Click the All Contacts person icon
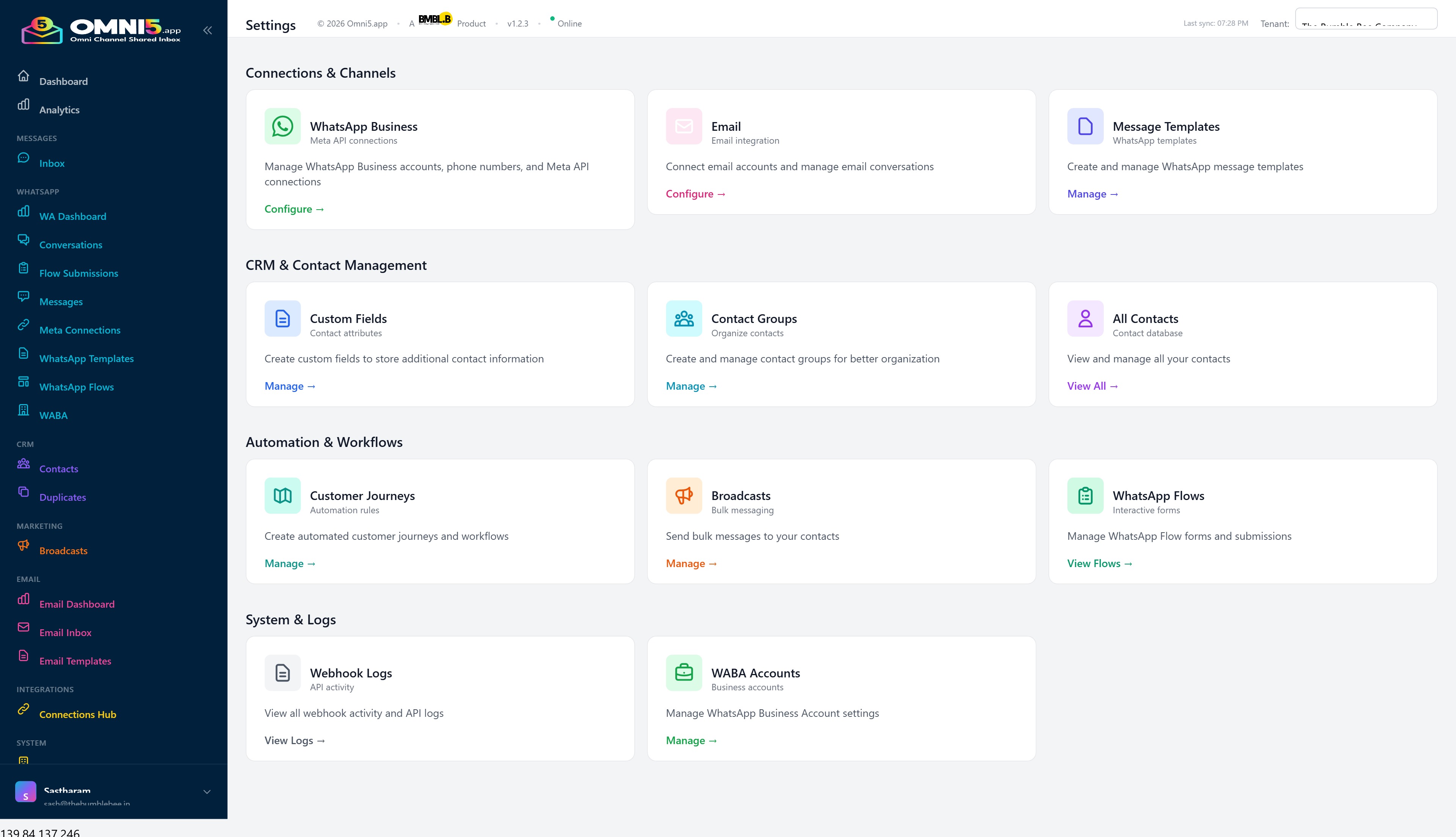The height and width of the screenshot is (837, 1456). coord(1085,318)
